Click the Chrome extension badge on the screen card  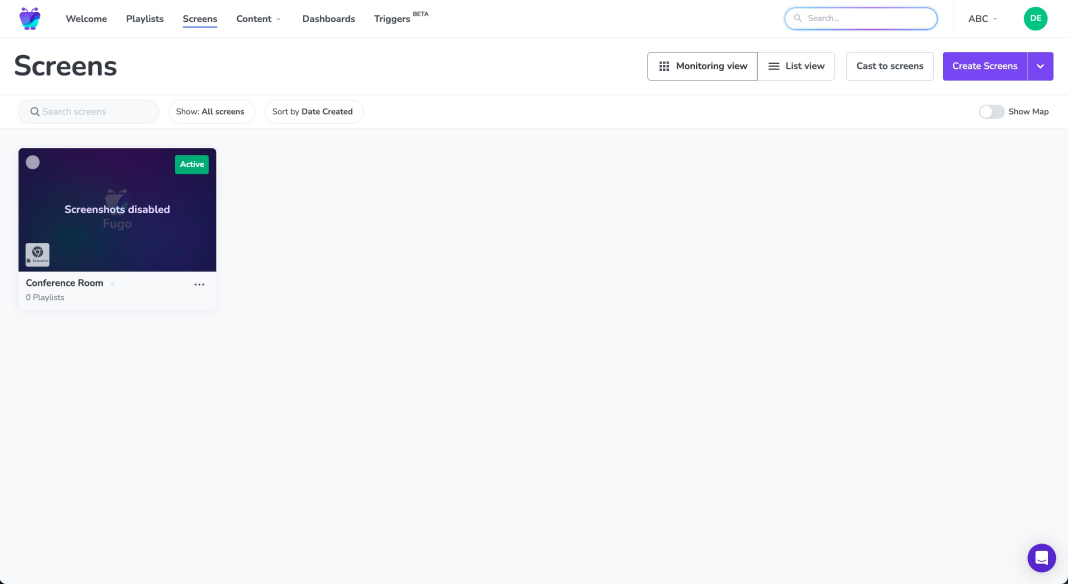tap(37, 255)
